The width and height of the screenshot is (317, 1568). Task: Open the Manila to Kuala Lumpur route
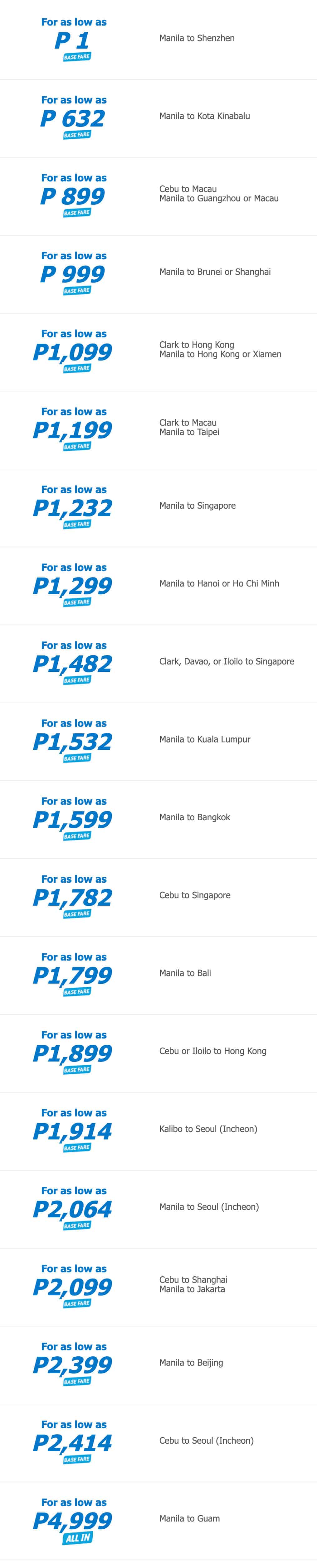[x=204, y=740]
